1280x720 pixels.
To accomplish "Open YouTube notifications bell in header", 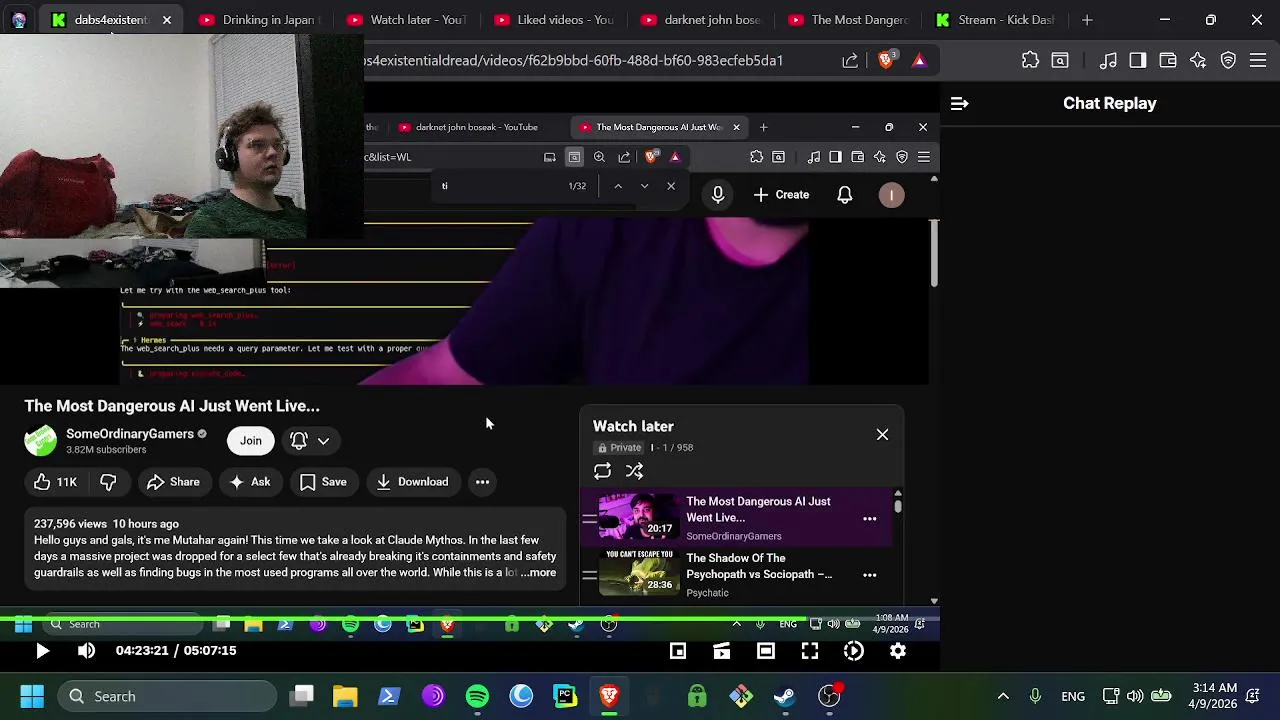I will point(845,195).
